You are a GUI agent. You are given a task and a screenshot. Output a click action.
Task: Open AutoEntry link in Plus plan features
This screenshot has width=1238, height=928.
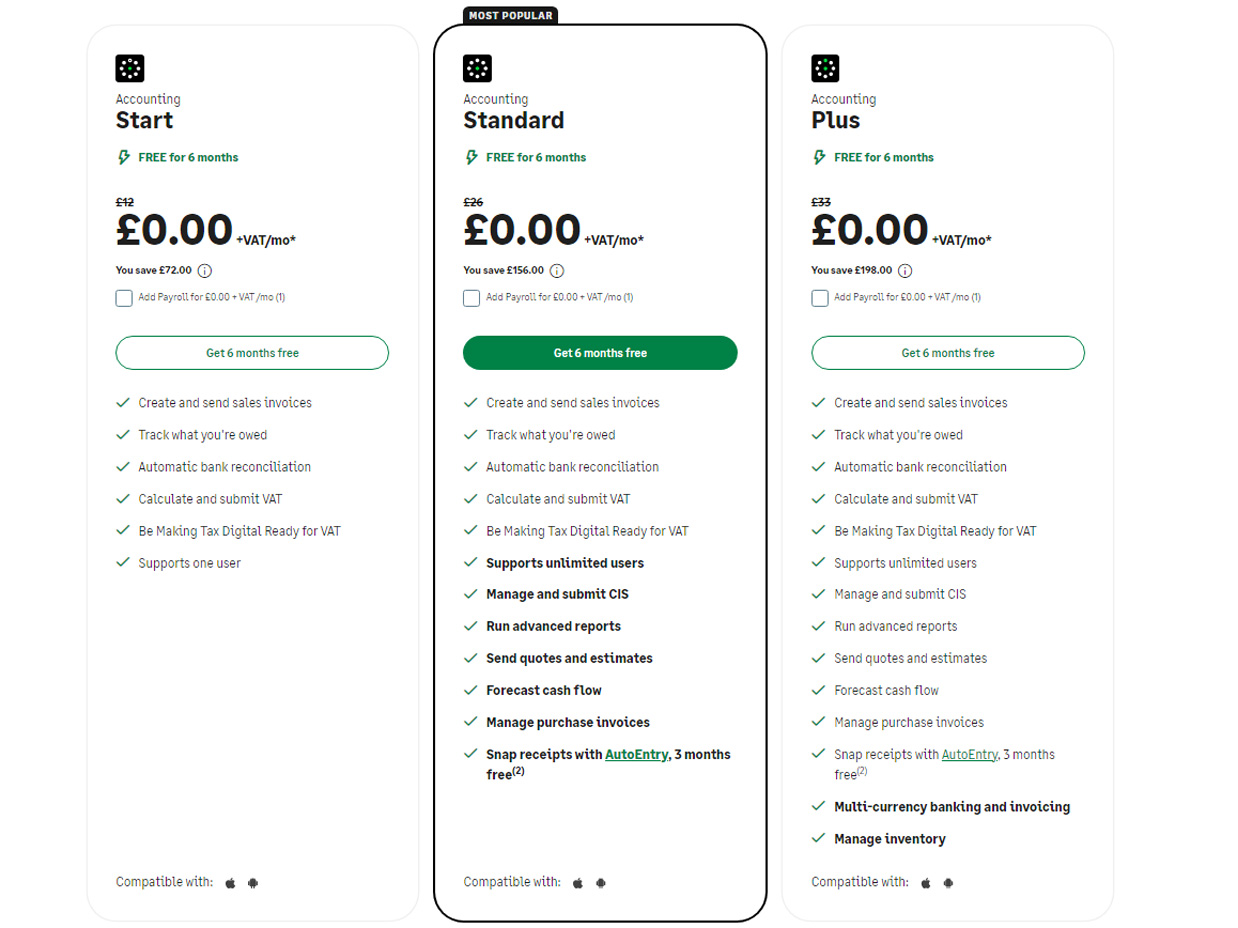[x=969, y=755]
